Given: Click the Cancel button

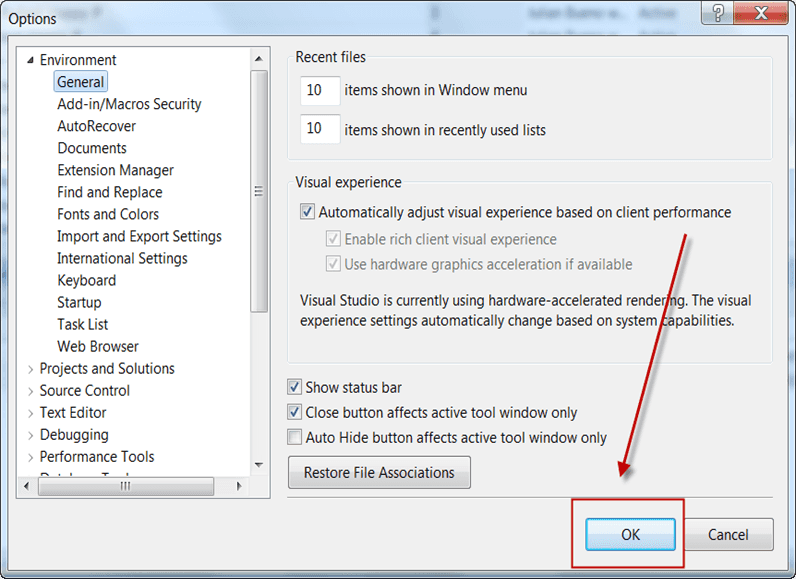Looking at the screenshot, I should [x=728, y=535].
